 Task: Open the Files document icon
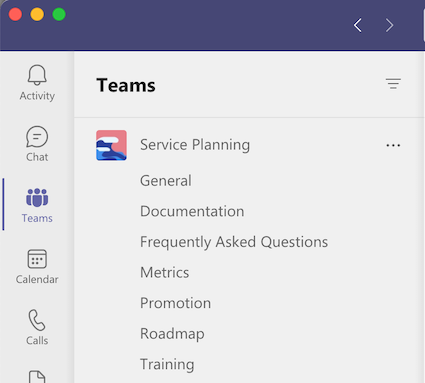pos(37,376)
